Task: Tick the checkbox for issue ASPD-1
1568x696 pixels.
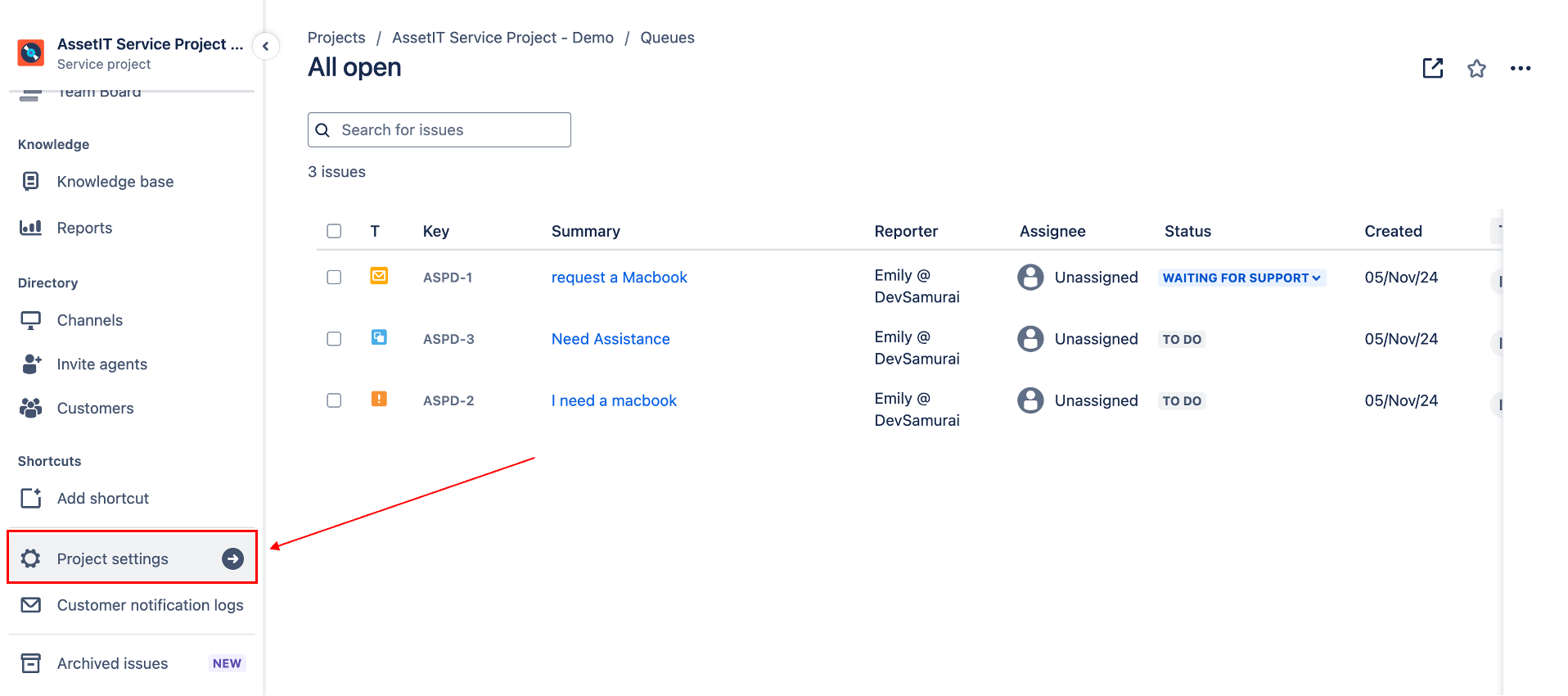Action: pyautogui.click(x=334, y=278)
